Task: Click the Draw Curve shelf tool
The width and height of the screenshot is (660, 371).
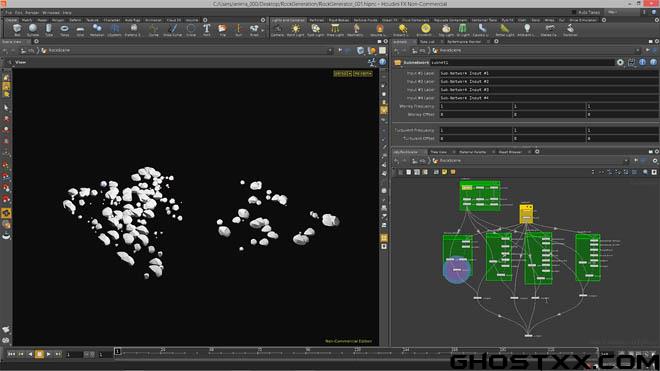Action: 173,29
